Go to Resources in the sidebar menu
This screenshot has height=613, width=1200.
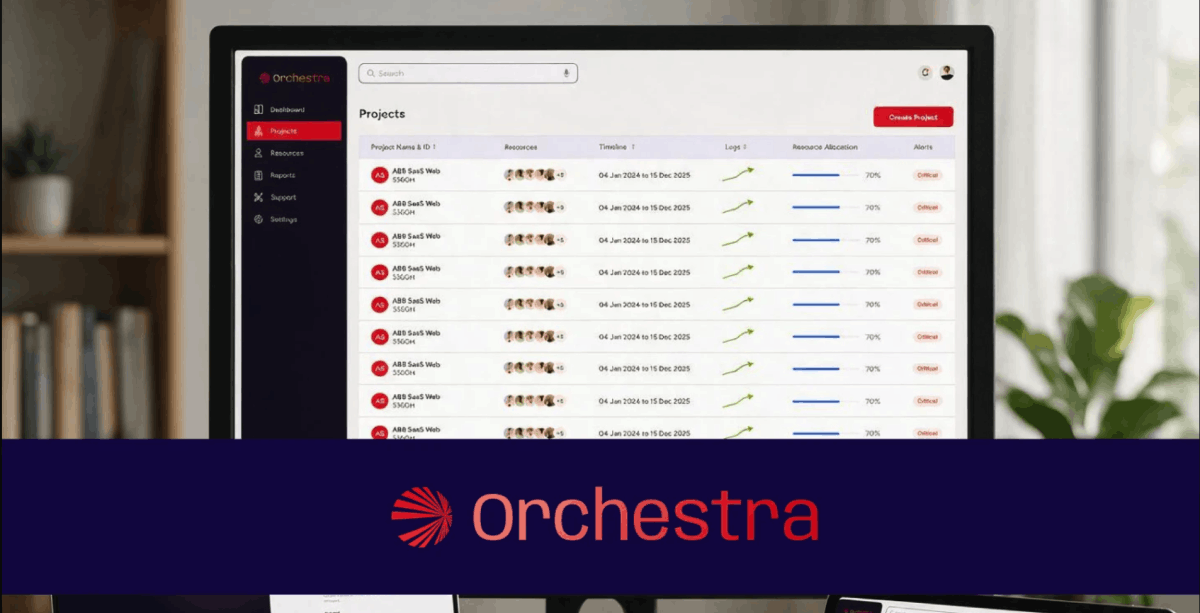point(294,153)
